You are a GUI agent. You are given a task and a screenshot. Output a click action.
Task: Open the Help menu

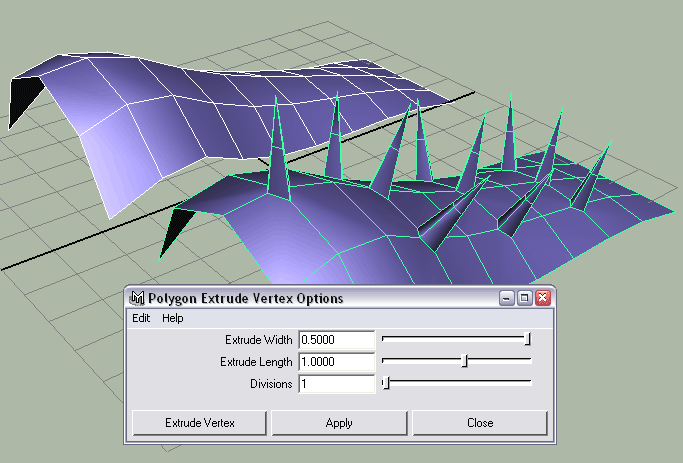click(x=173, y=318)
